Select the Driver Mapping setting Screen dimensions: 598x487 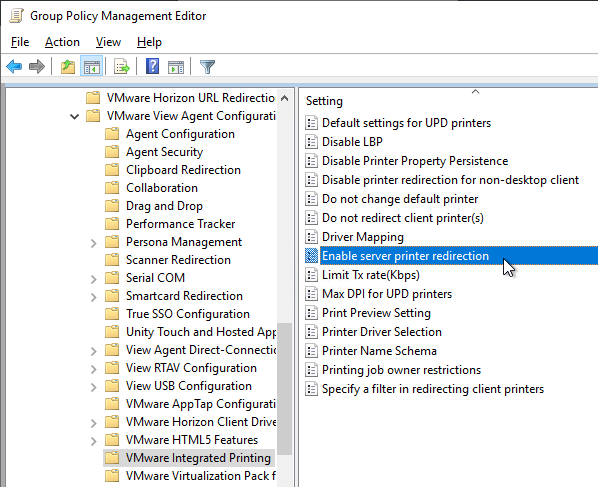point(363,237)
